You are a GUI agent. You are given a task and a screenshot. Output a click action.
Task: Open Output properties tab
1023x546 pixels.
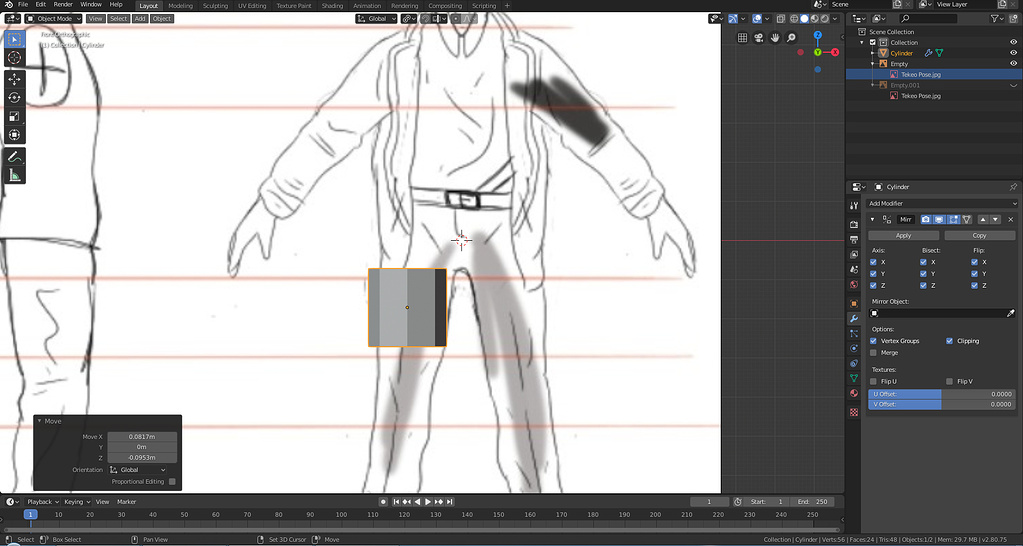click(x=854, y=239)
